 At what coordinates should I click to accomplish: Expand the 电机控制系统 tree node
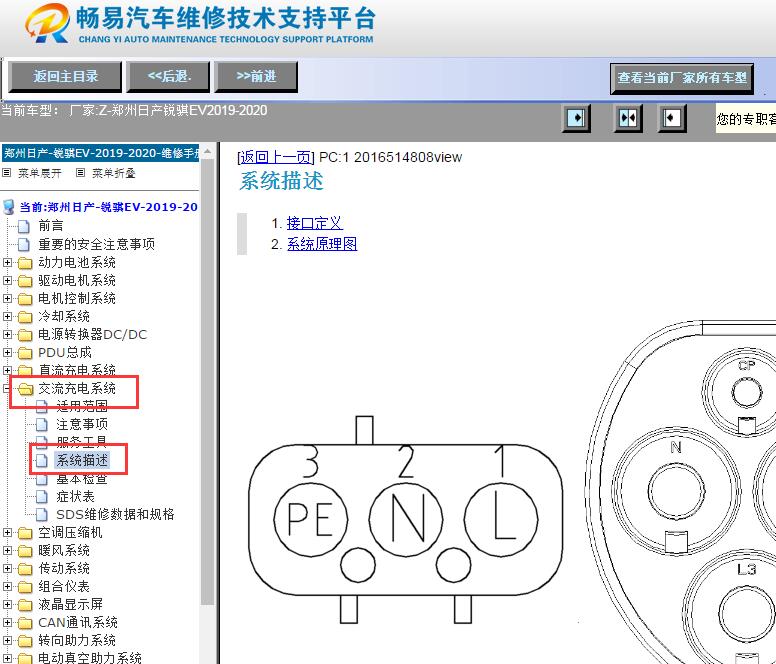tap(7, 298)
